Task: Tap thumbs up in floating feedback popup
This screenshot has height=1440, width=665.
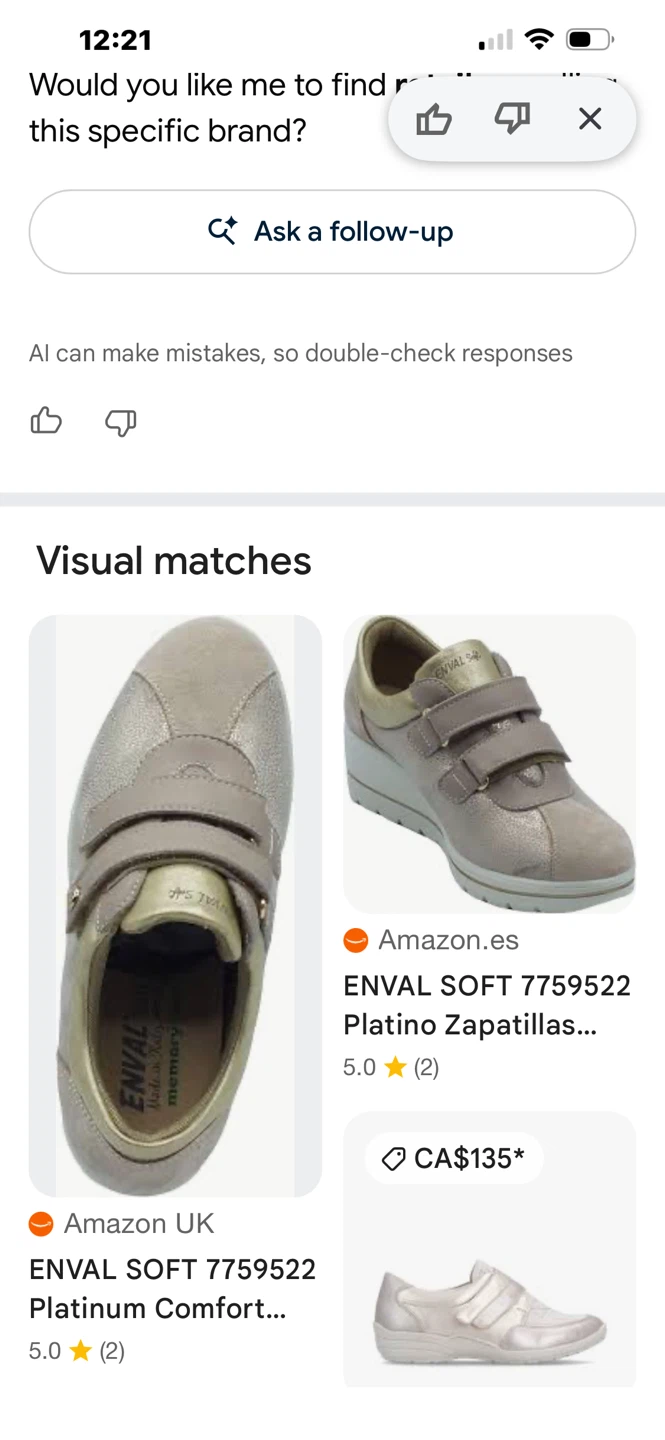Action: point(434,120)
